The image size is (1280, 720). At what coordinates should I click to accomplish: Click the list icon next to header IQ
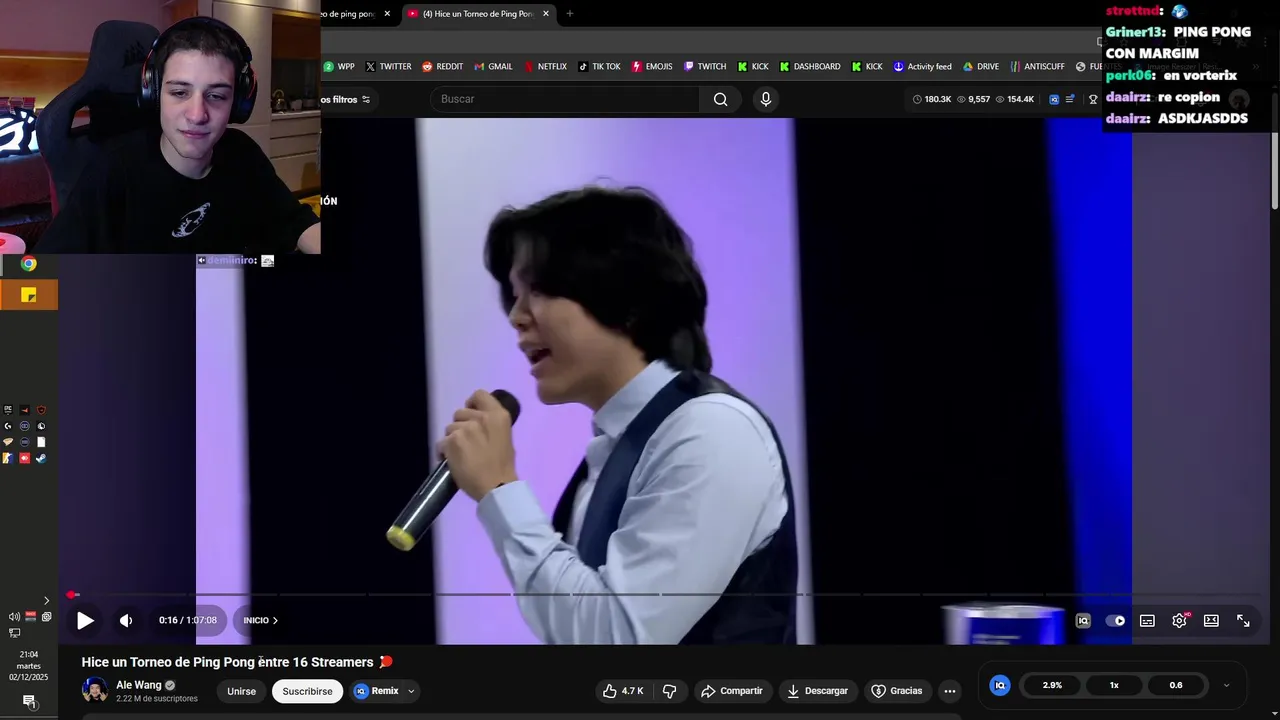1071,99
